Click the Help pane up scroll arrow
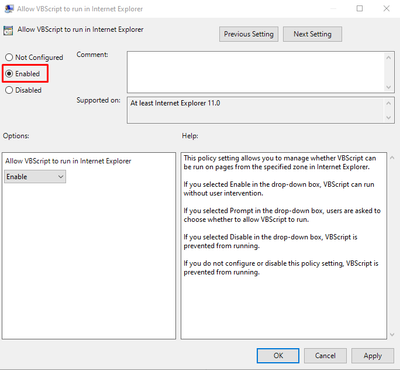The height and width of the screenshot is (370, 400). pyautogui.click(x=392, y=158)
